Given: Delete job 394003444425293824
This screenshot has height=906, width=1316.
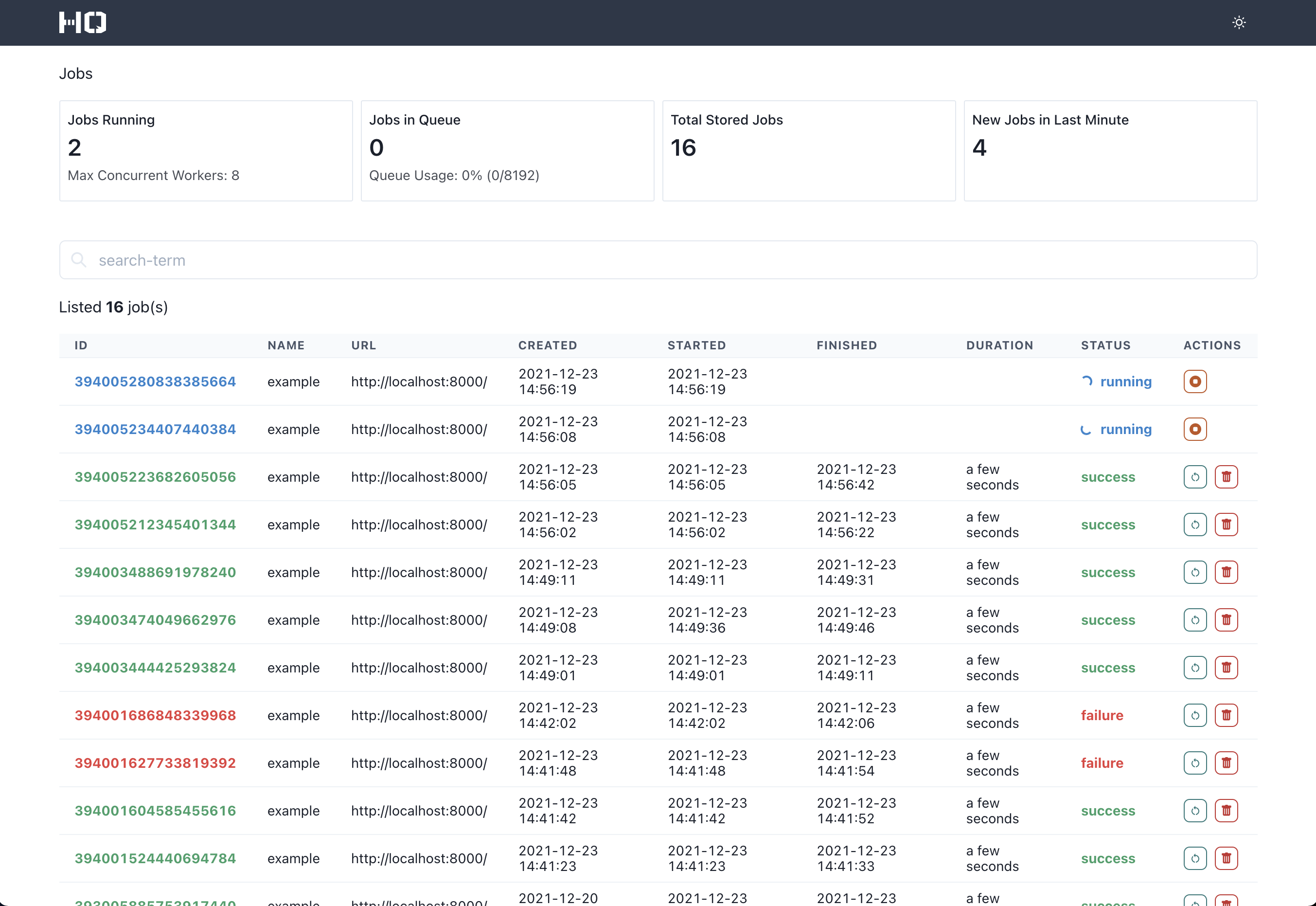Looking at the screenshot, I should (1226, 668).
